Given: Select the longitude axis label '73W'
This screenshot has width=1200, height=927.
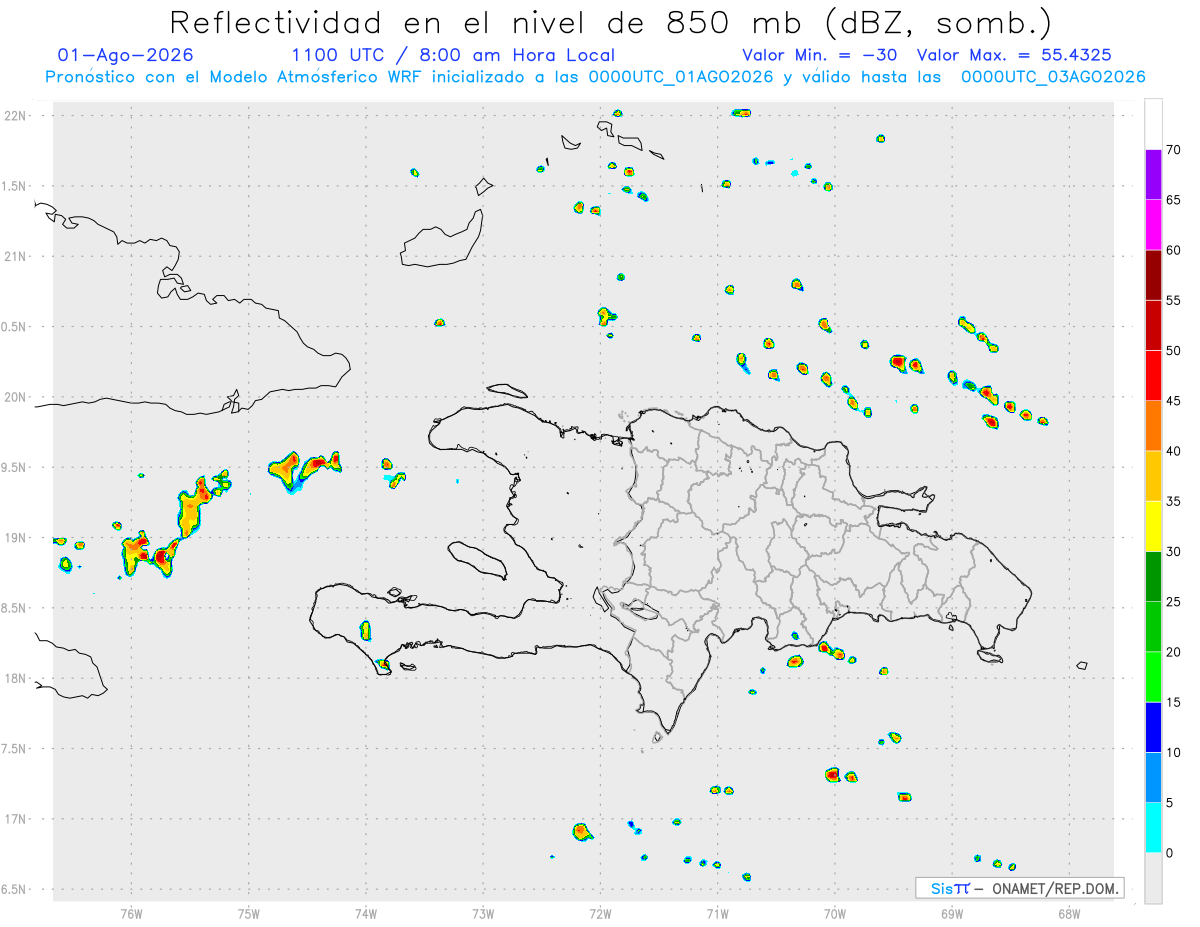Looking at the screenshot, I should [x=483, y=913].
